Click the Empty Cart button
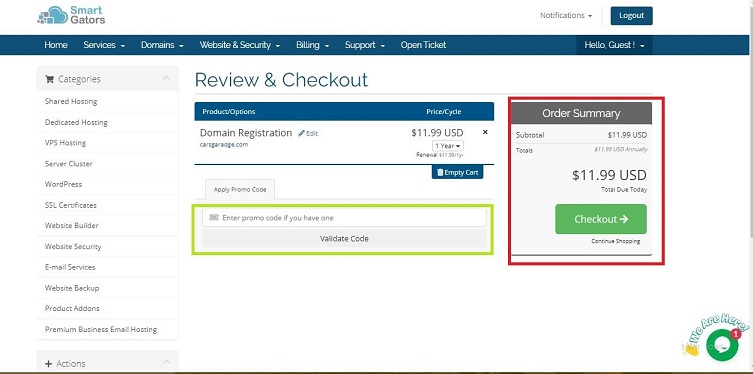Viewport: 753px width, 374px height. click(x=458, y=172)
